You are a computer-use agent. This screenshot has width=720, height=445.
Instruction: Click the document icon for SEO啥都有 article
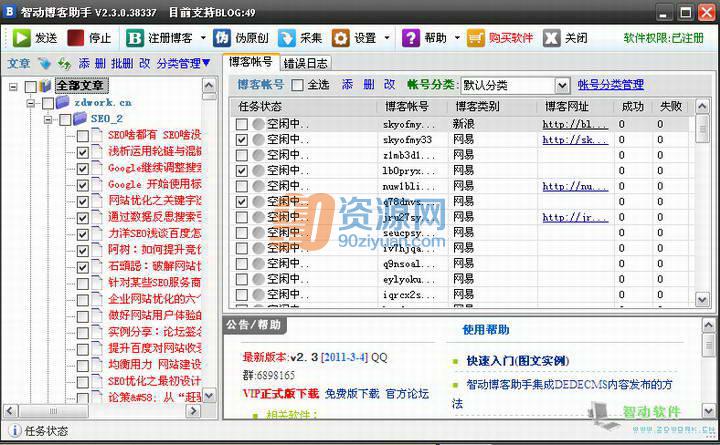(x=97, y=135)
